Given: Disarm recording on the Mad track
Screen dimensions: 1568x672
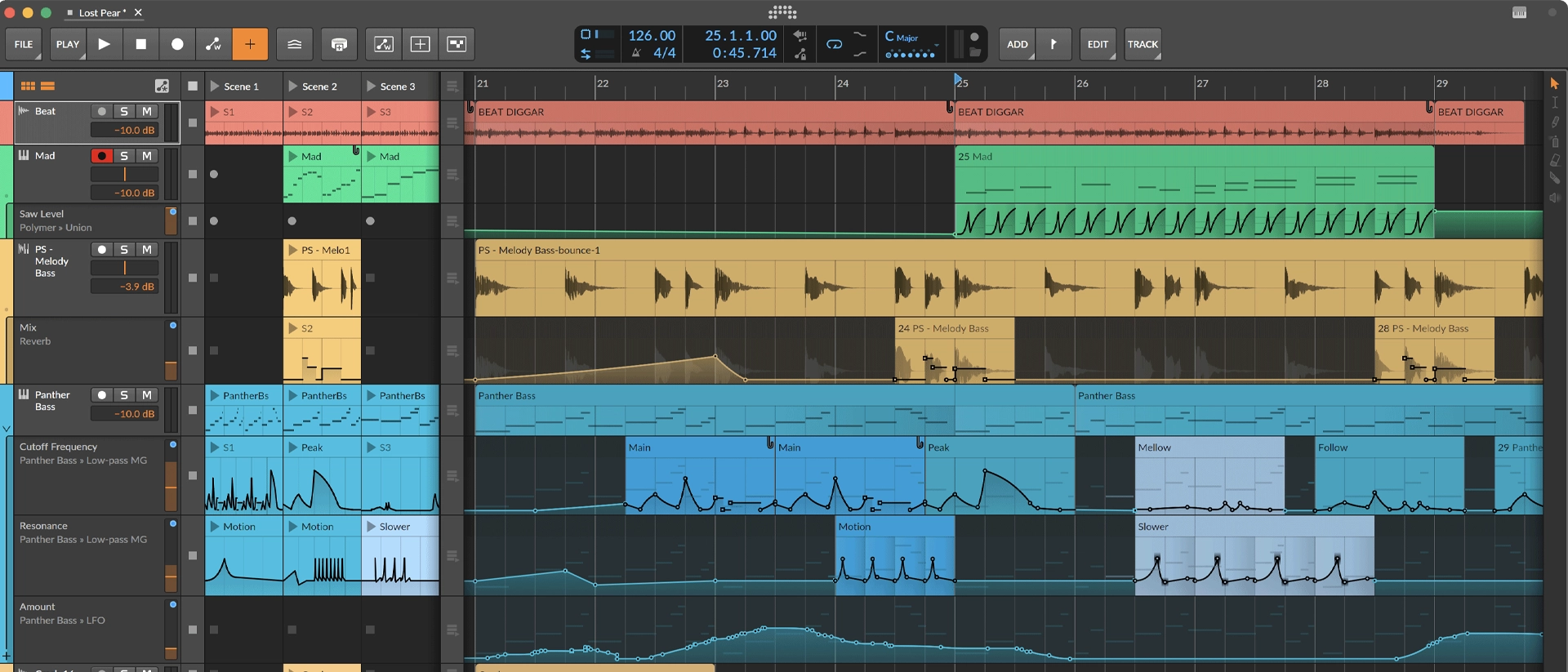Looking at the screenshot, I should (x=101, y=156).
